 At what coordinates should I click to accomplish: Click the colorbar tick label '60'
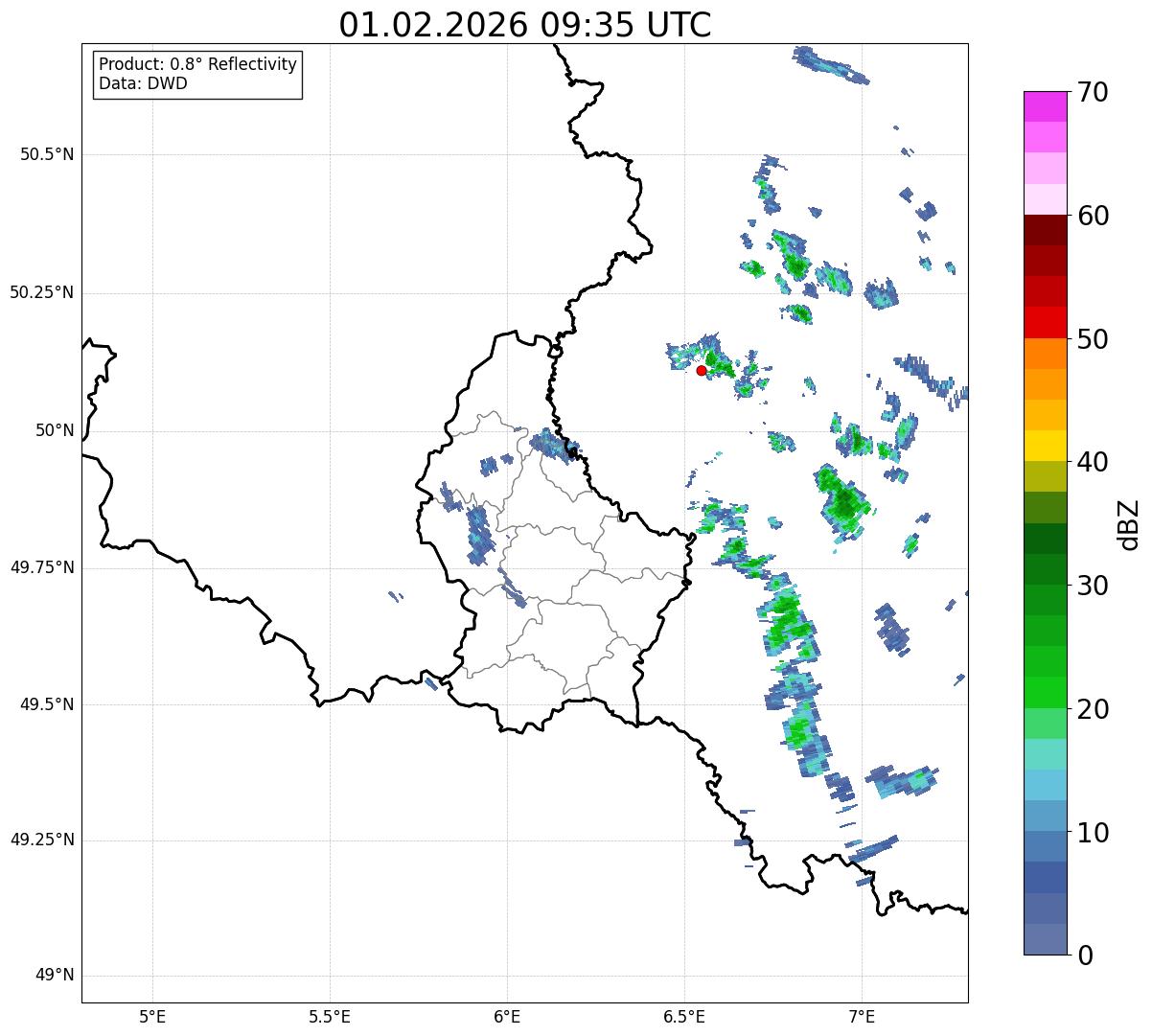[x=1092, y=216]
